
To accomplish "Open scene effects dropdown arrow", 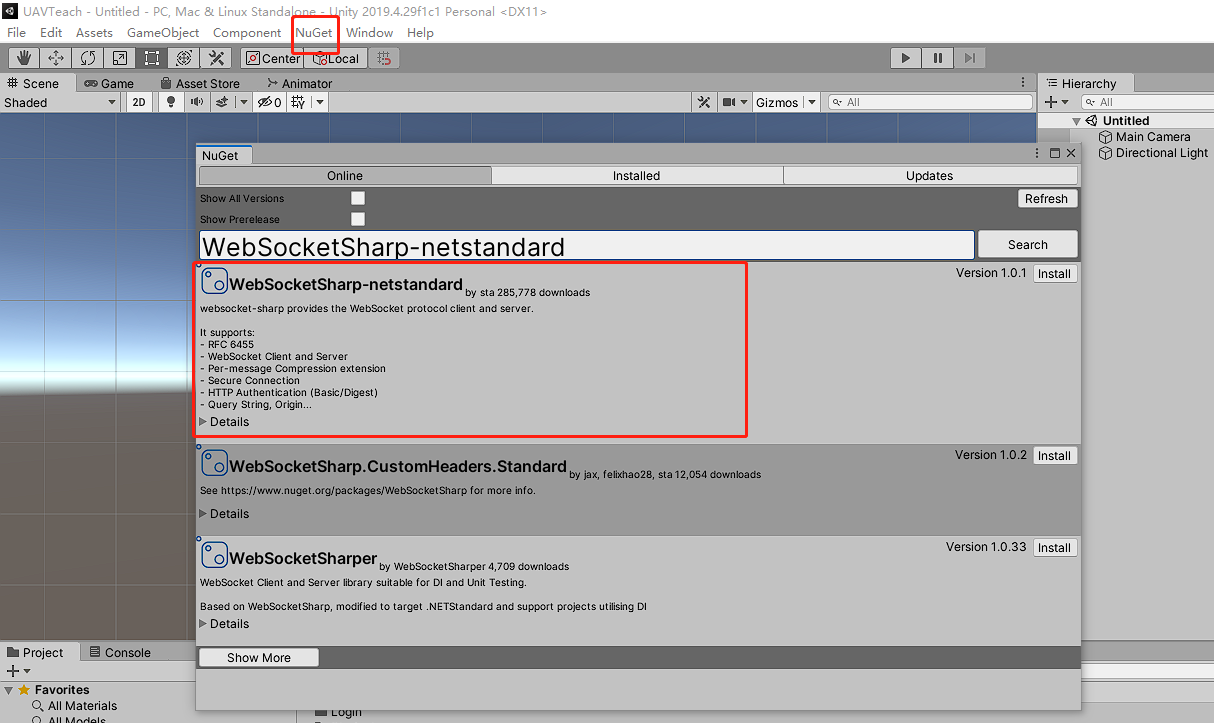I will pyautogui.click(x=244, y=102).
